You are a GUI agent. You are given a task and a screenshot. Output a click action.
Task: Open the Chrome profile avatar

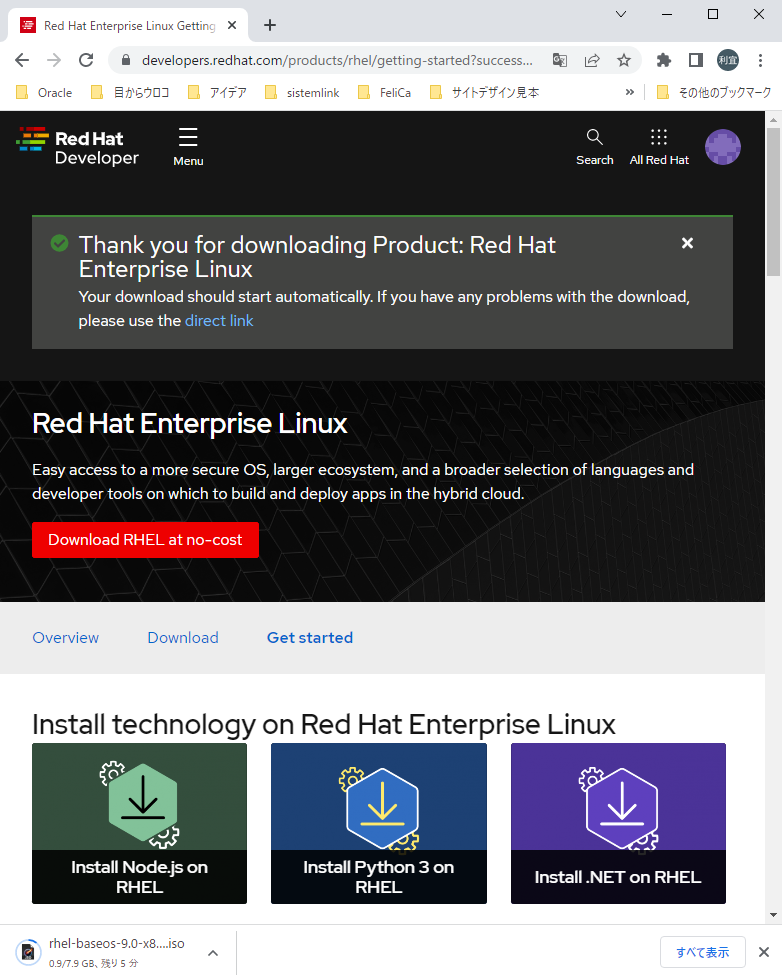pos(728,60)
